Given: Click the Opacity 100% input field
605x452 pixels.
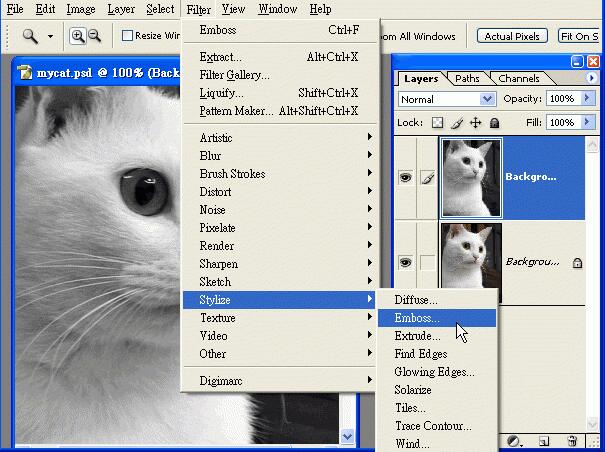Looking at the screenshot, I should 564,98.
